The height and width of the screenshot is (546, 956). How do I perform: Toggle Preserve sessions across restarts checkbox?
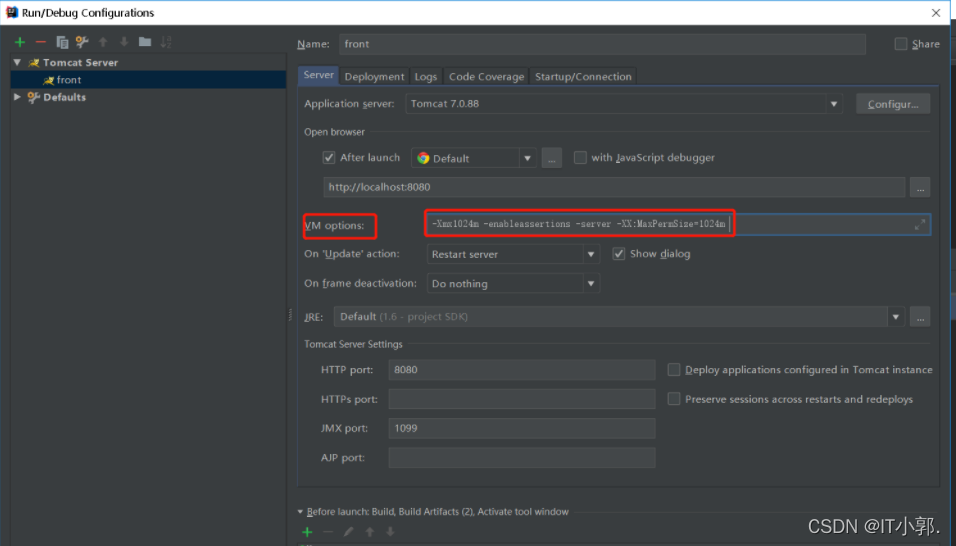[674, 399]
